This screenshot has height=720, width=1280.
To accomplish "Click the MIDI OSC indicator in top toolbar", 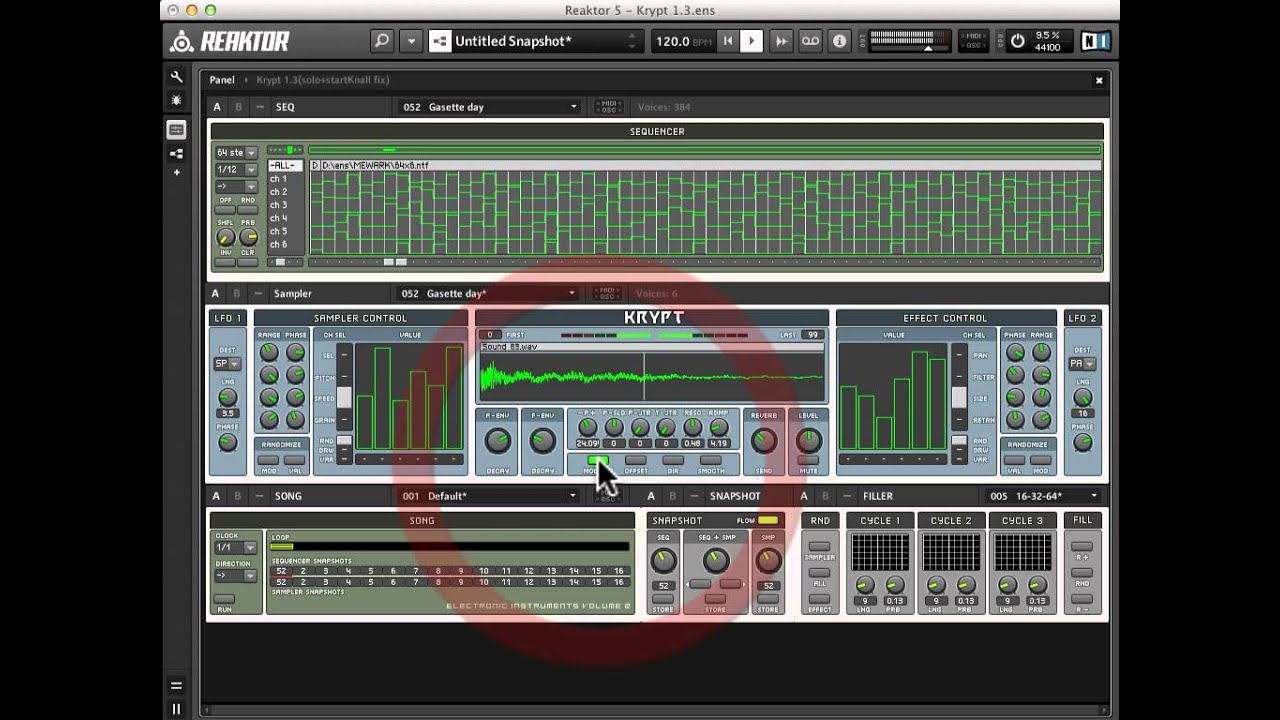I will [x=974, y=41].
